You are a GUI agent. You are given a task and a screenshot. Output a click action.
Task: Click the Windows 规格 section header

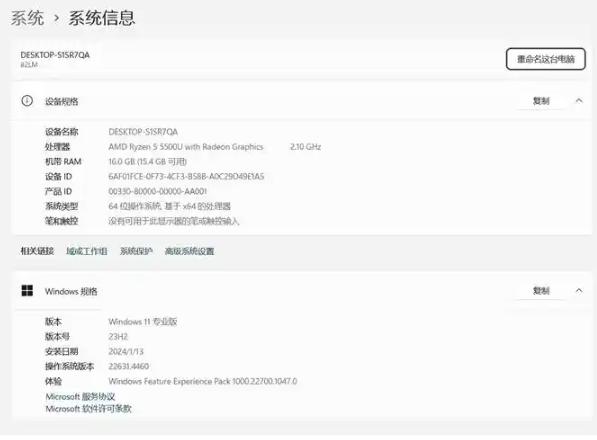coord(71,291)
